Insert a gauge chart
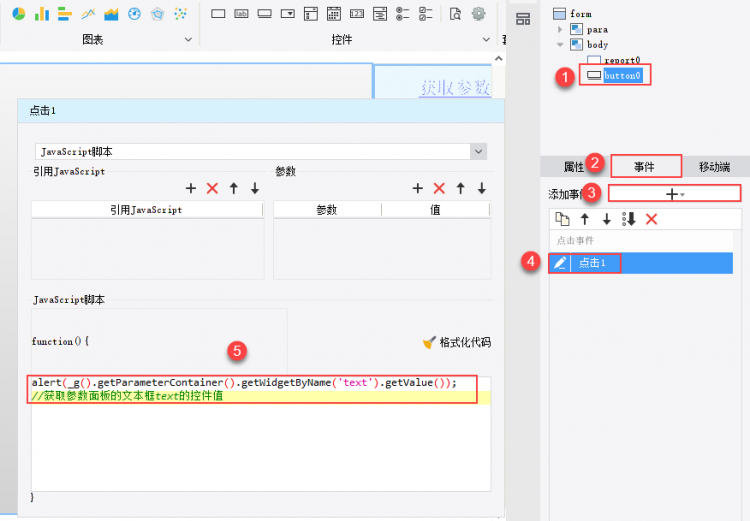Image resolution: width=750 pixels, height=521 pixels. (134, 14)
